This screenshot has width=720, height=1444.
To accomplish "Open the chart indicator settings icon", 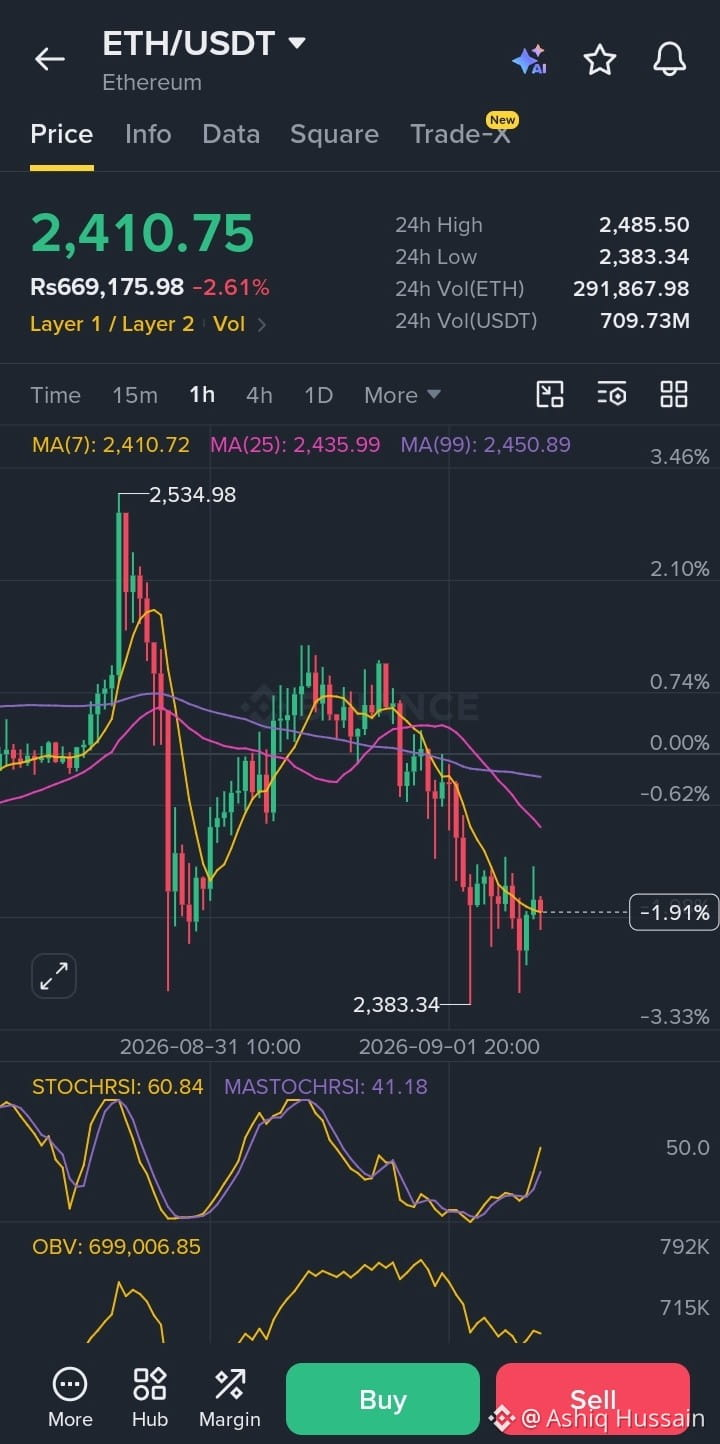I will 612,394.
